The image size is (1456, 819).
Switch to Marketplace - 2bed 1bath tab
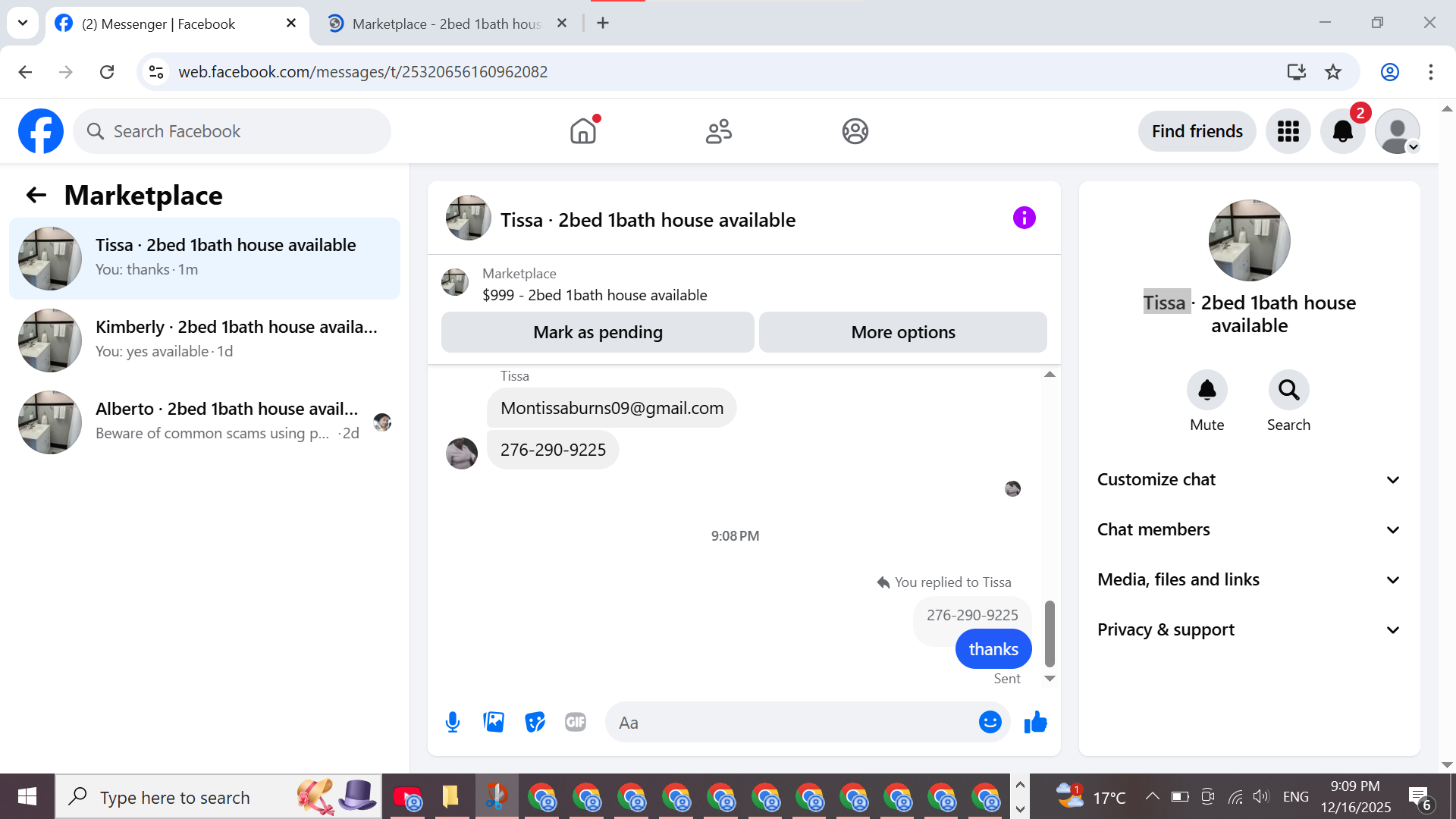[447, 24]
